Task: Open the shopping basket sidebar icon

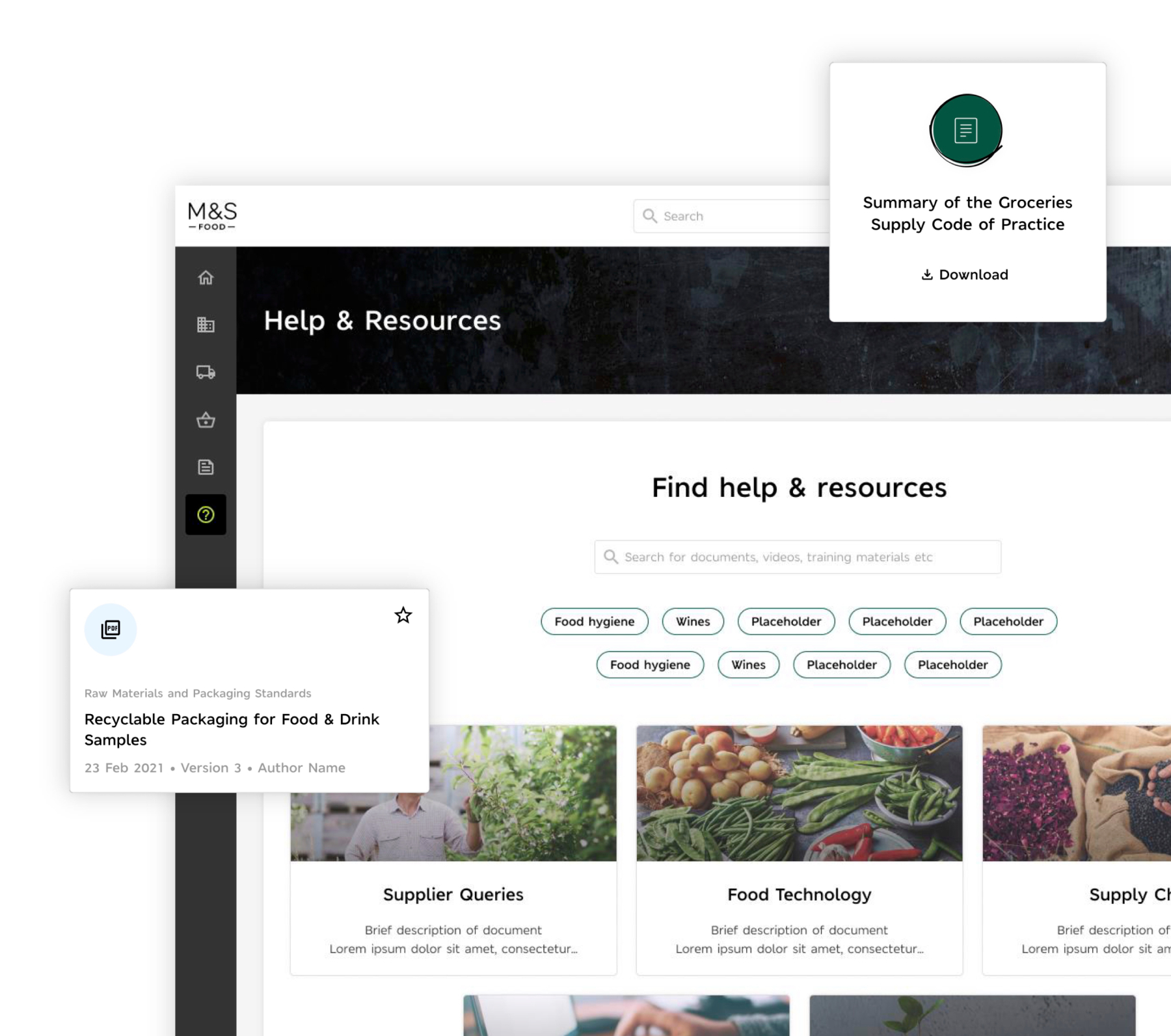Action: click(206, 419)
